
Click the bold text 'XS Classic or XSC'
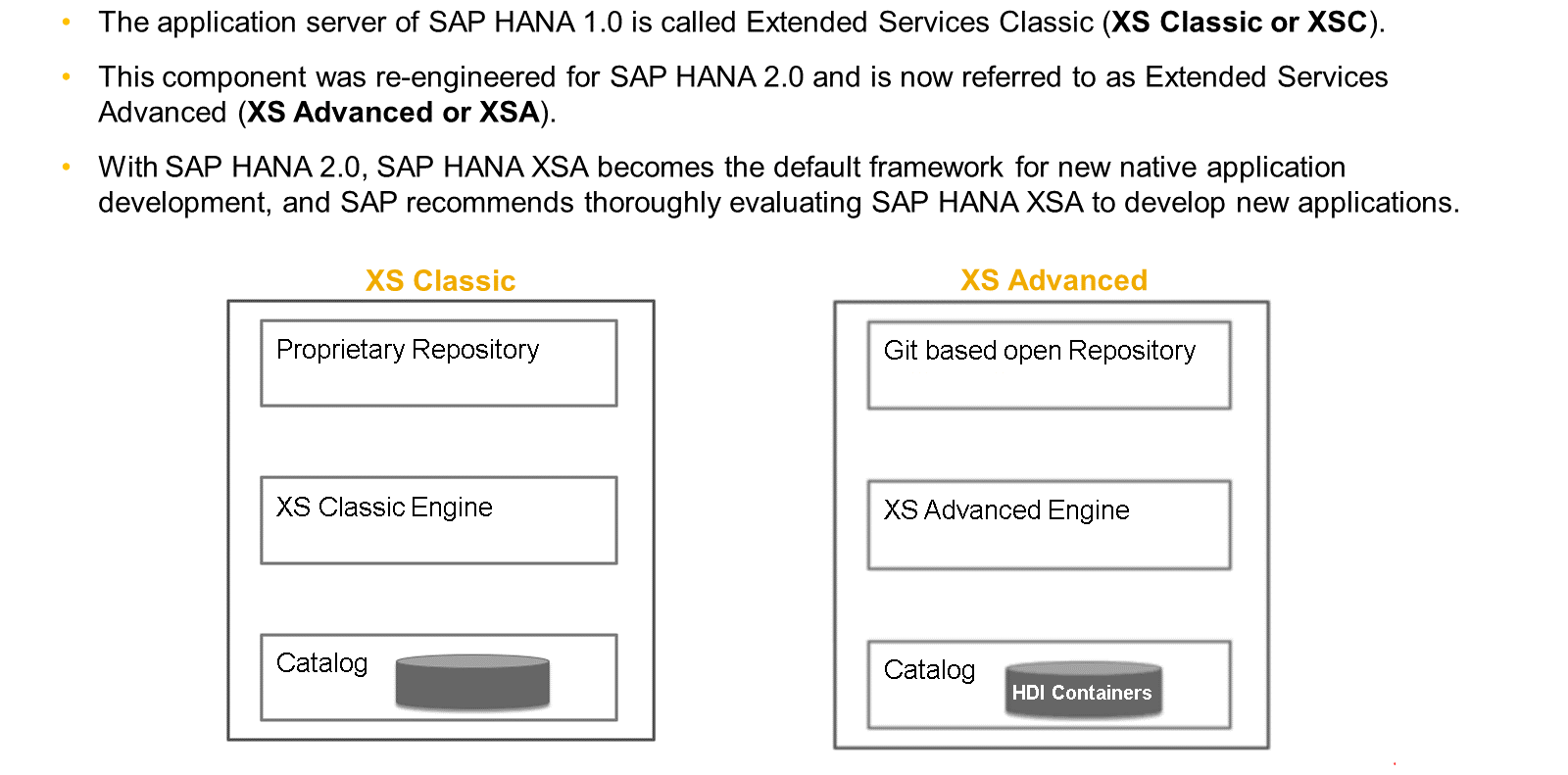click(x=1239, y=23)
